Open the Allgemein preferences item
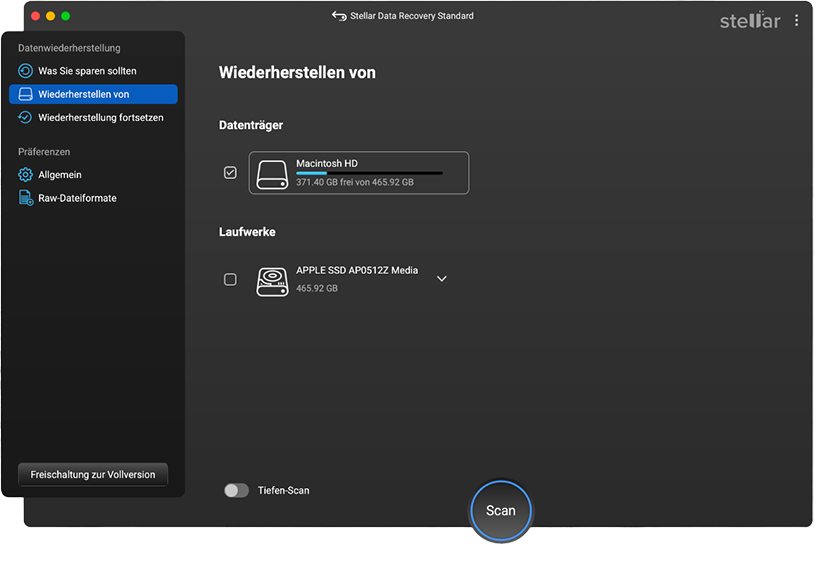 [x=60, y=175]
